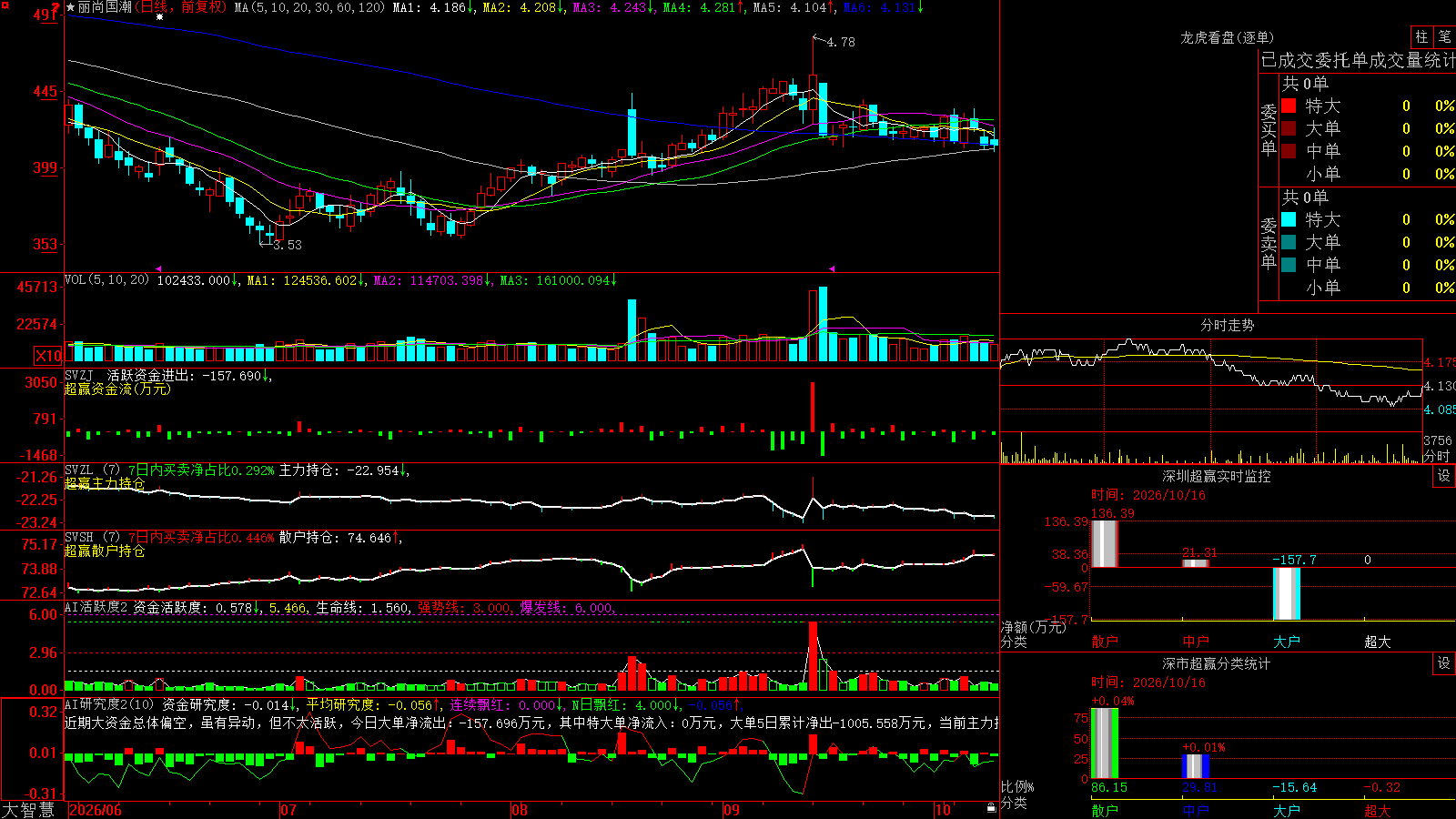Click the 深市超赢分类统计 panel header
This screenshot has height=819, width=1456.
click(1217, 663)
